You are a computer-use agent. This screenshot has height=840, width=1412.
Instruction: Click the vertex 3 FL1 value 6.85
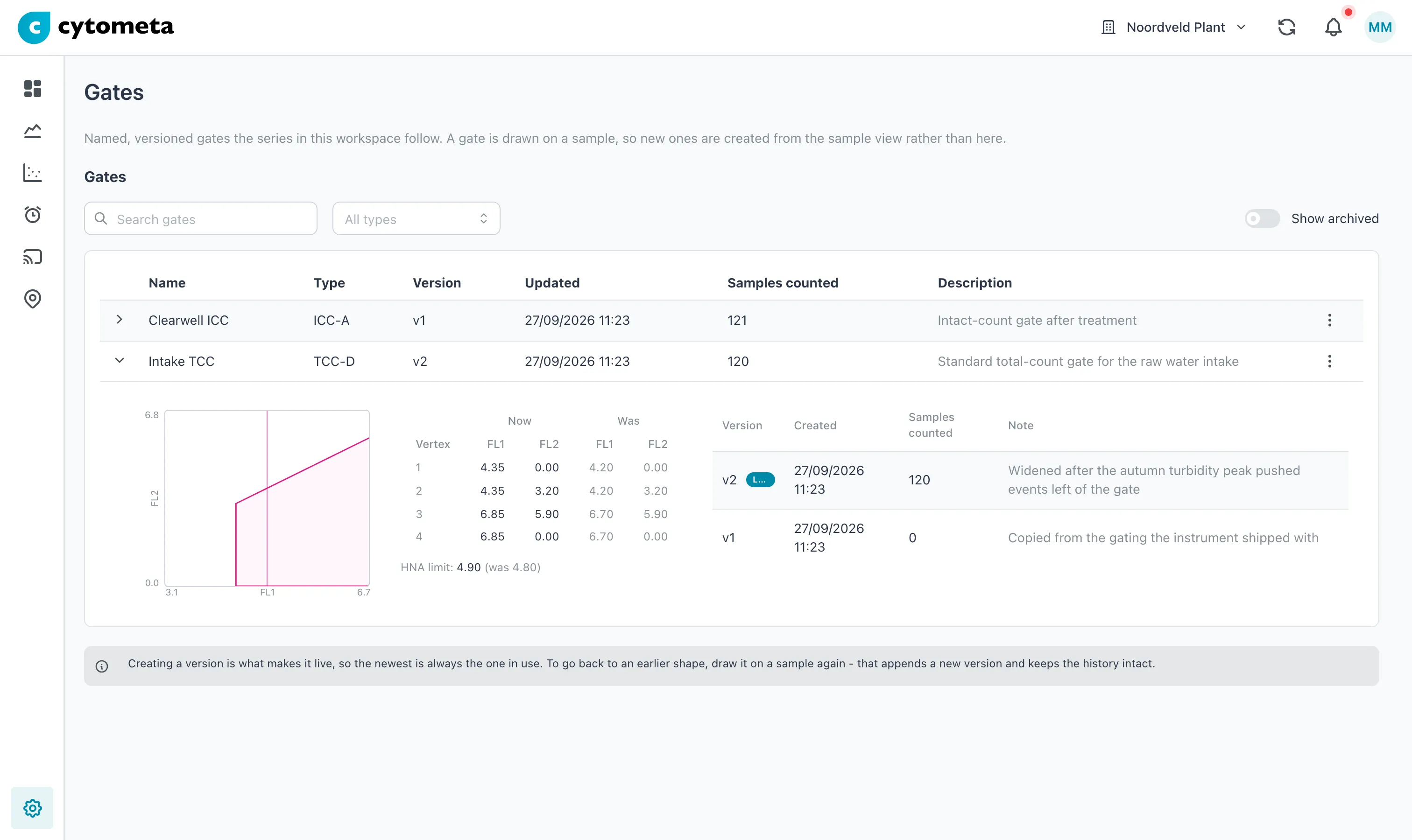[492, 514]
